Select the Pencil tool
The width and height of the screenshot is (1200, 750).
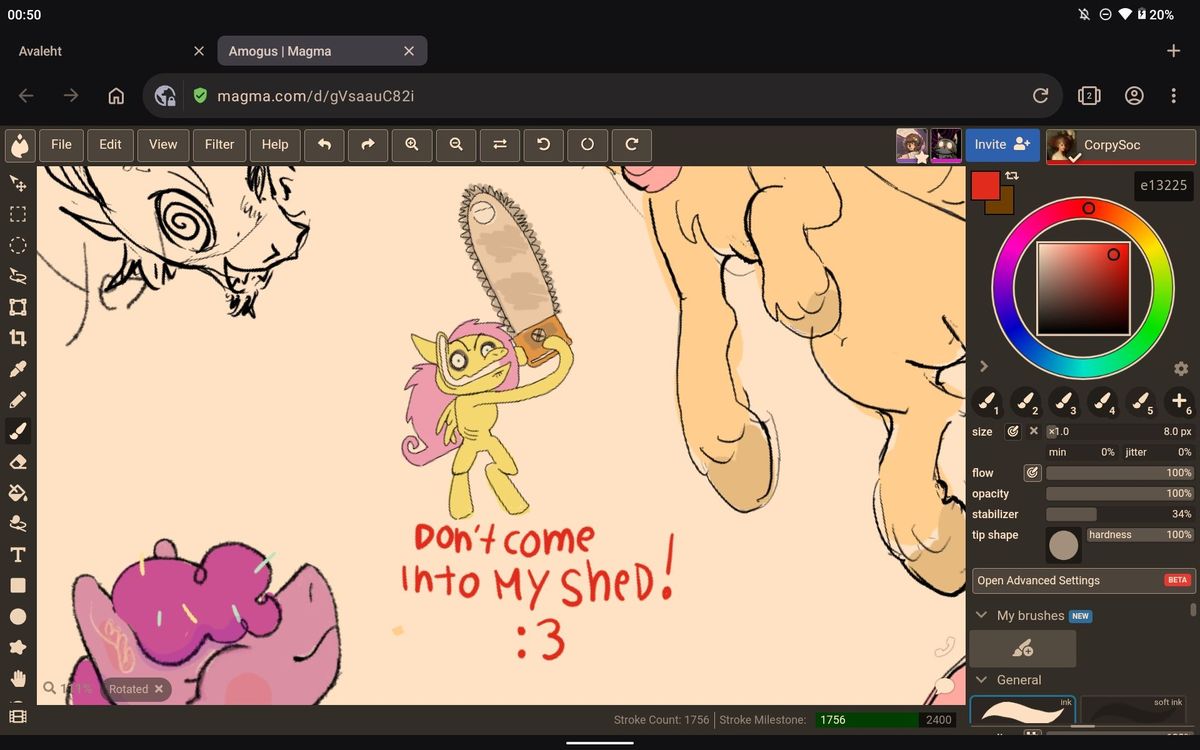[x=17, y=400]
